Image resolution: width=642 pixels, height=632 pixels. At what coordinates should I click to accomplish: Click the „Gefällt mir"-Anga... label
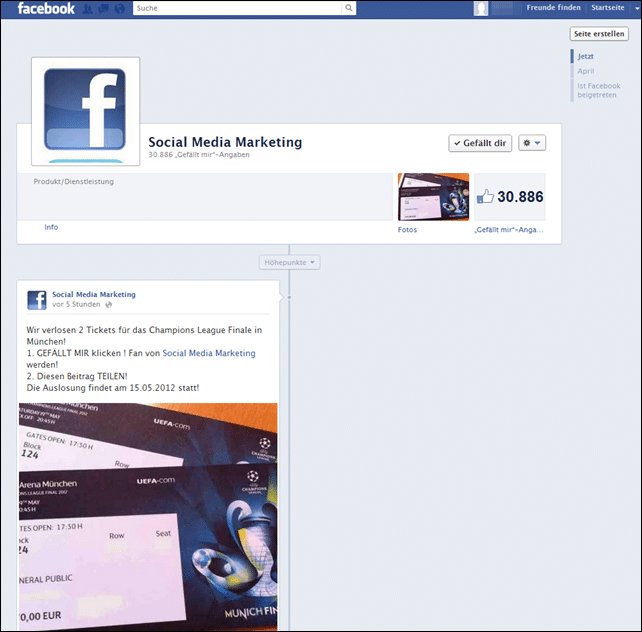[509, 230]
